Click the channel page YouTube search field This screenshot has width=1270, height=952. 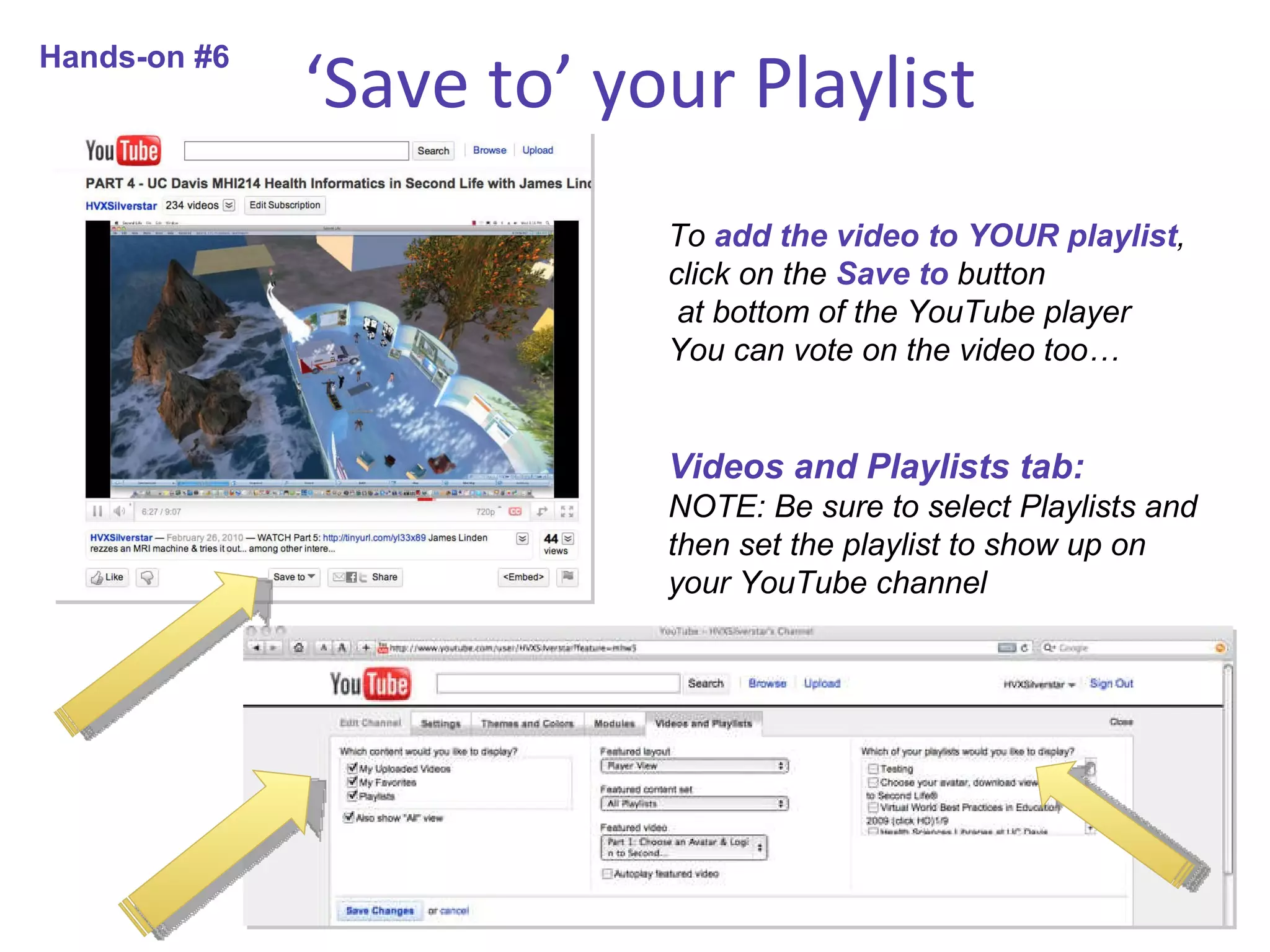coord(558,683)
